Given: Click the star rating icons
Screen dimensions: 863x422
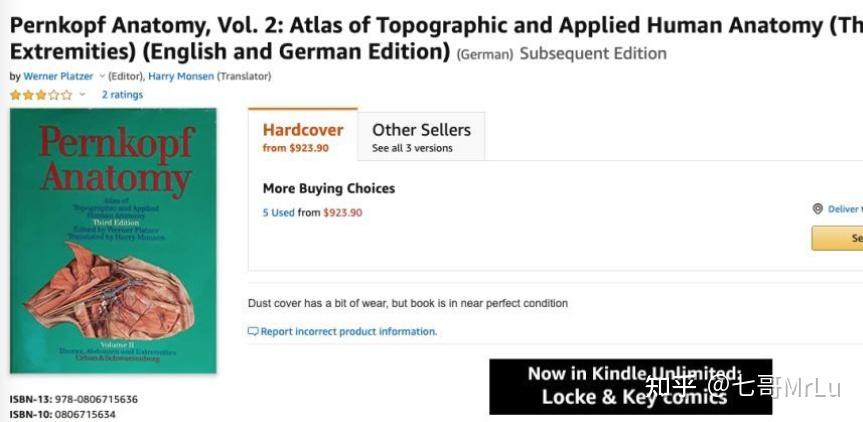Looking at the screenshot, I should point(41,95).
